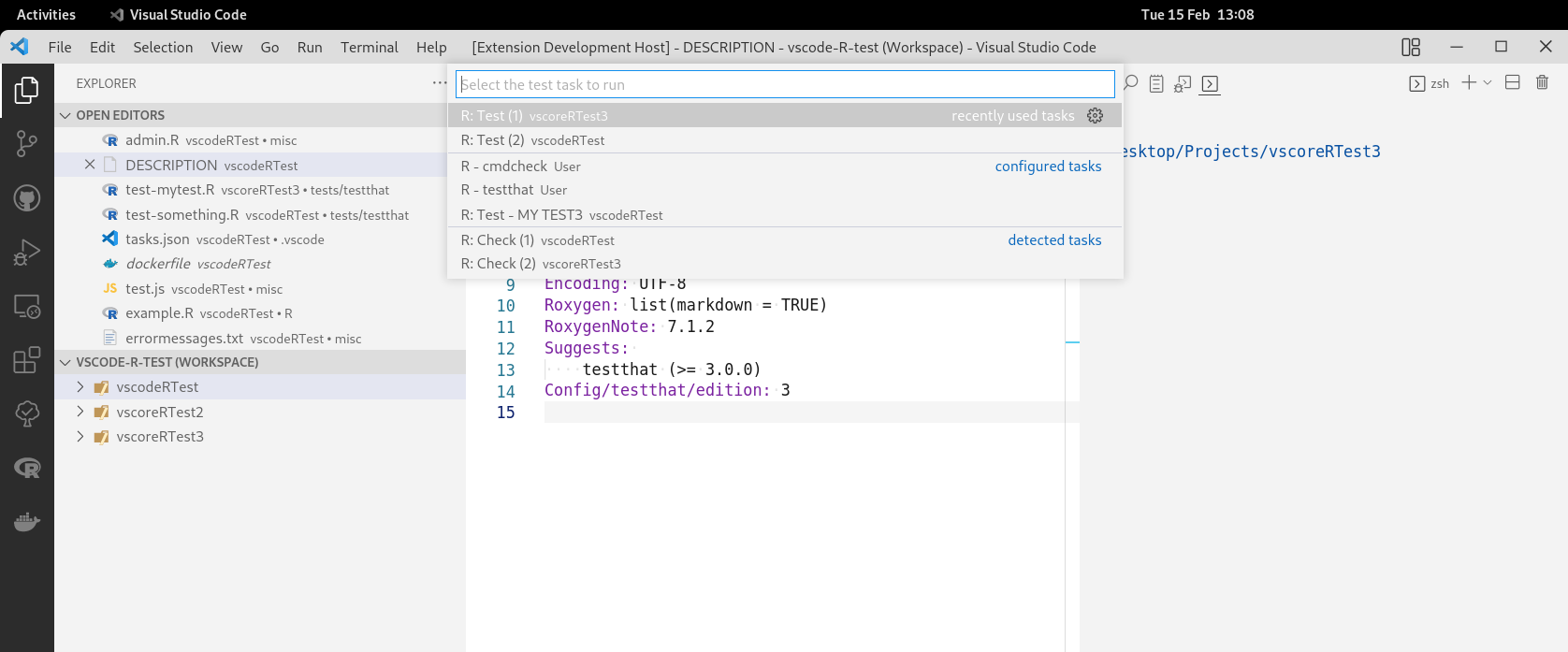Select R: Test (2) vscodeRTest task
The width and height of the screenshot is (1568, 652).
[x=785, y=139]
